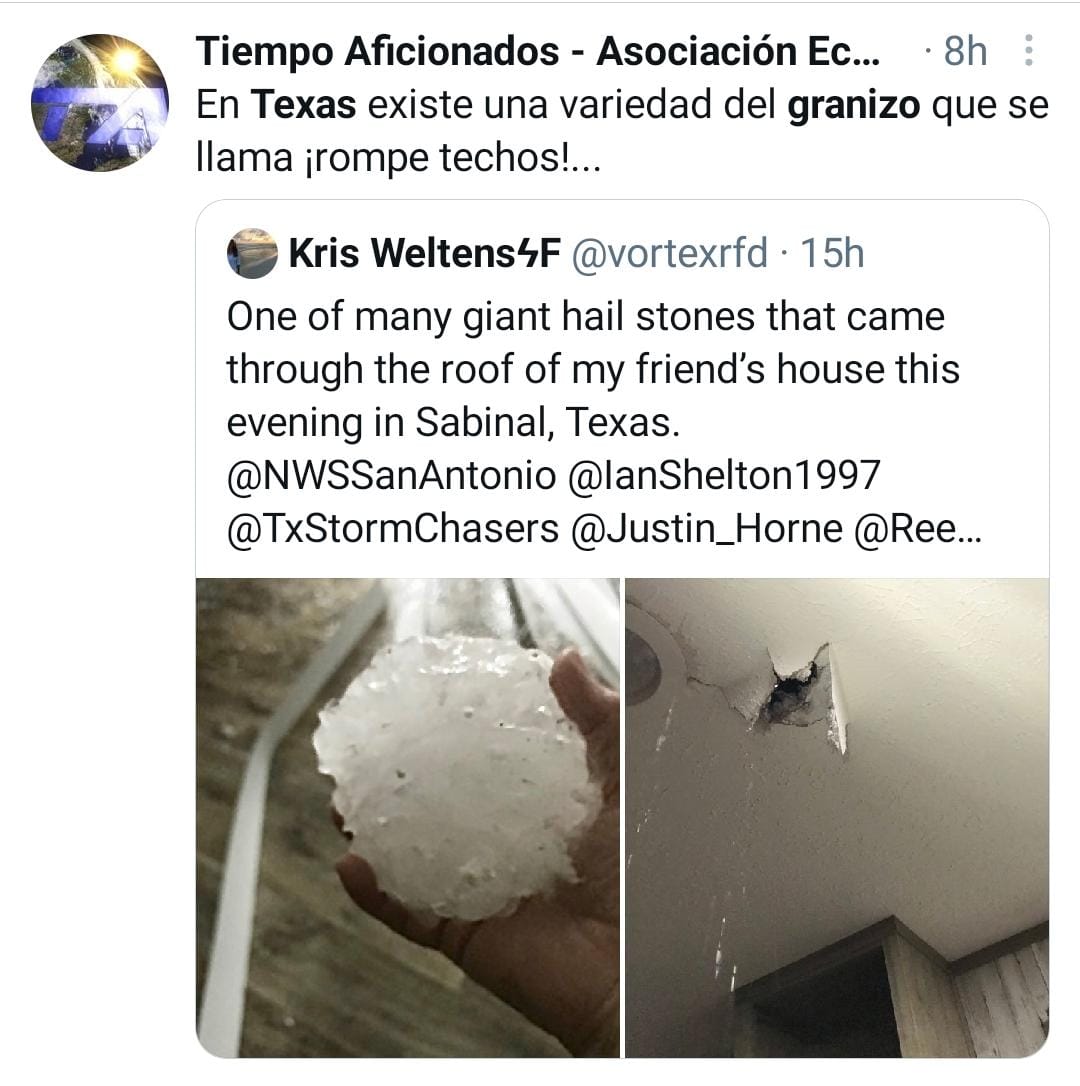
Task: Open the 15h timestamp on quoted tweet
Action: point(832,253)
